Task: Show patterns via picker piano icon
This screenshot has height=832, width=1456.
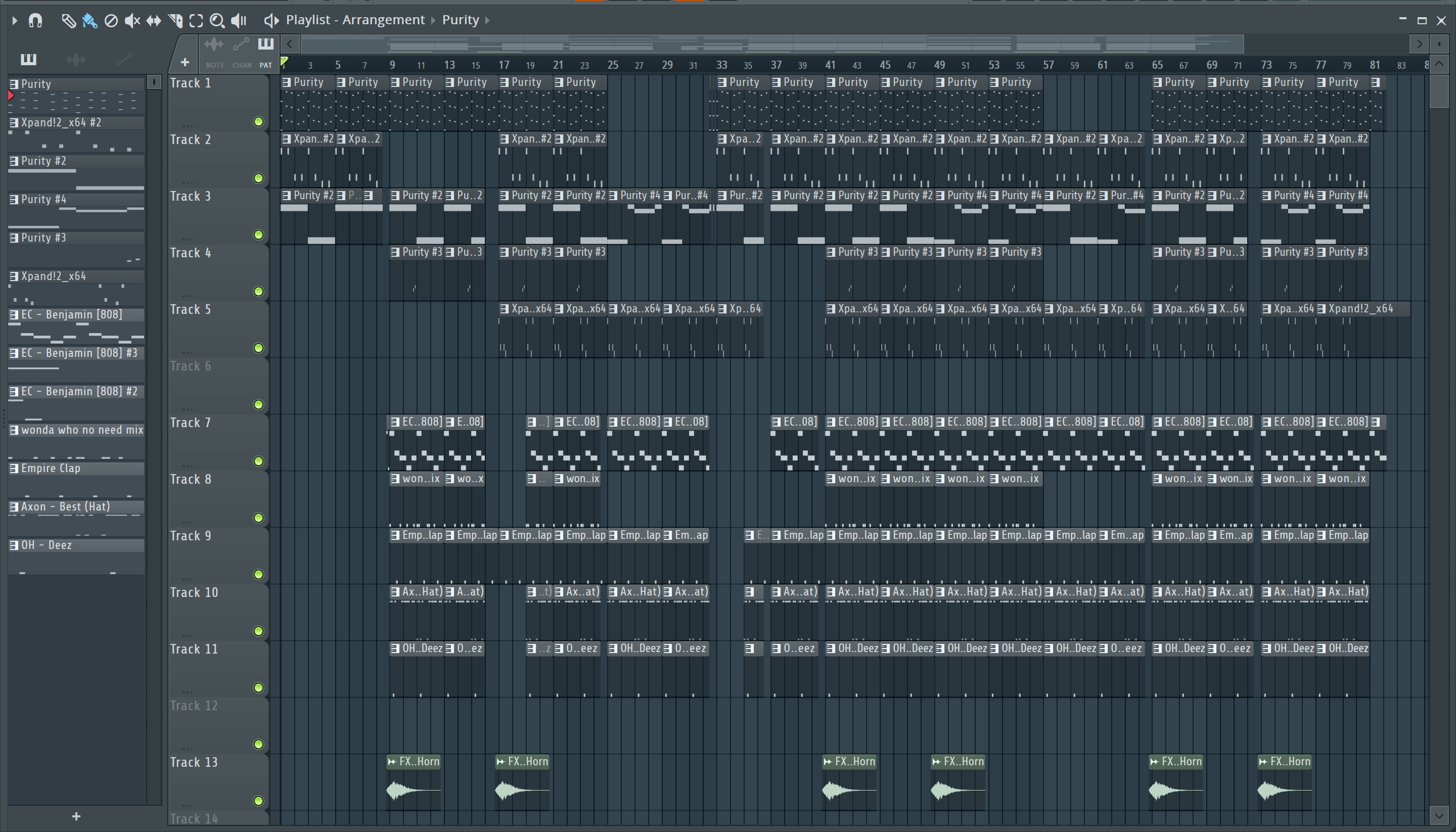Action: (x=29, y=59)
